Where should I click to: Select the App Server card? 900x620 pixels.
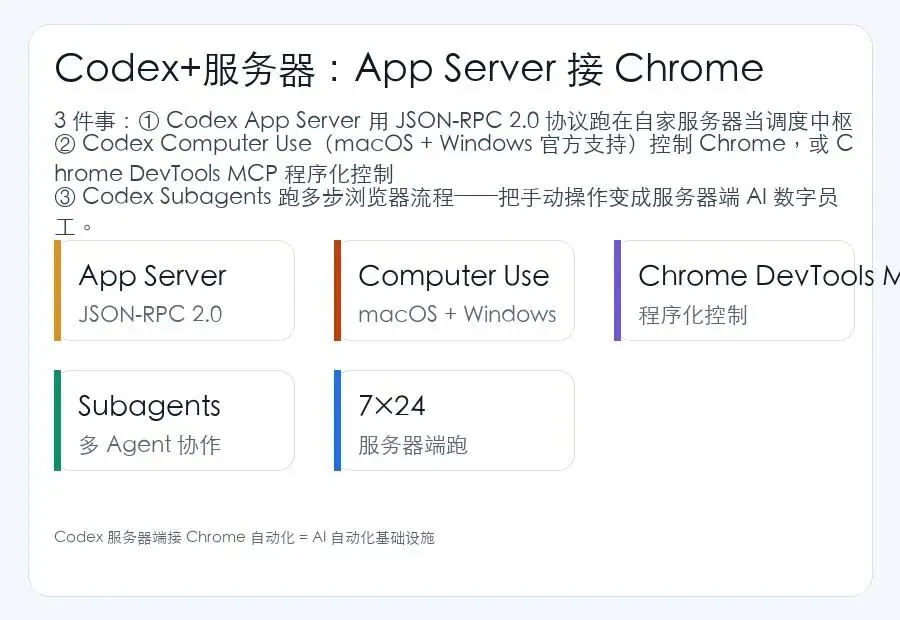174,290
